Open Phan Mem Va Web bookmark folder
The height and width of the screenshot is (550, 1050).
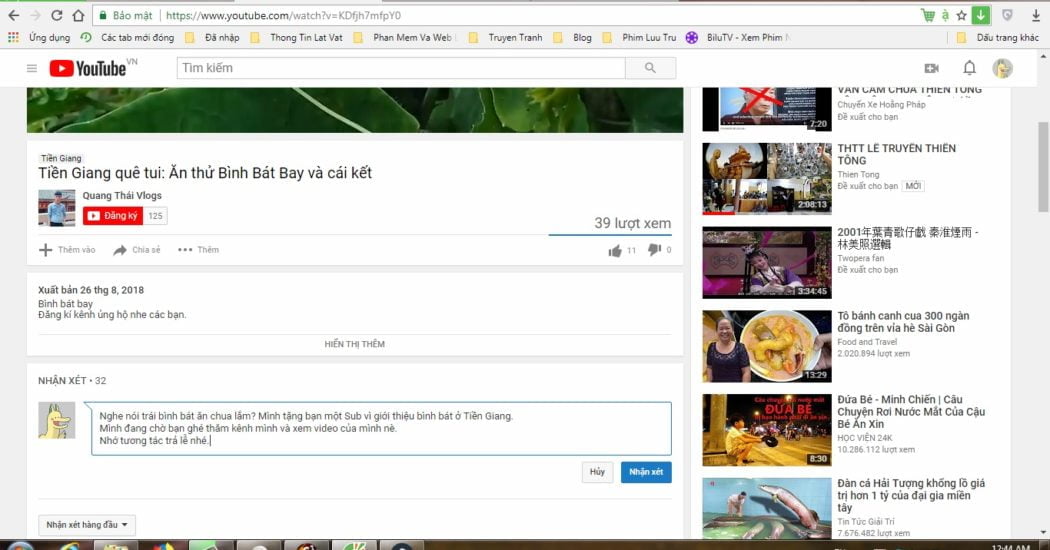click(403, 38)
